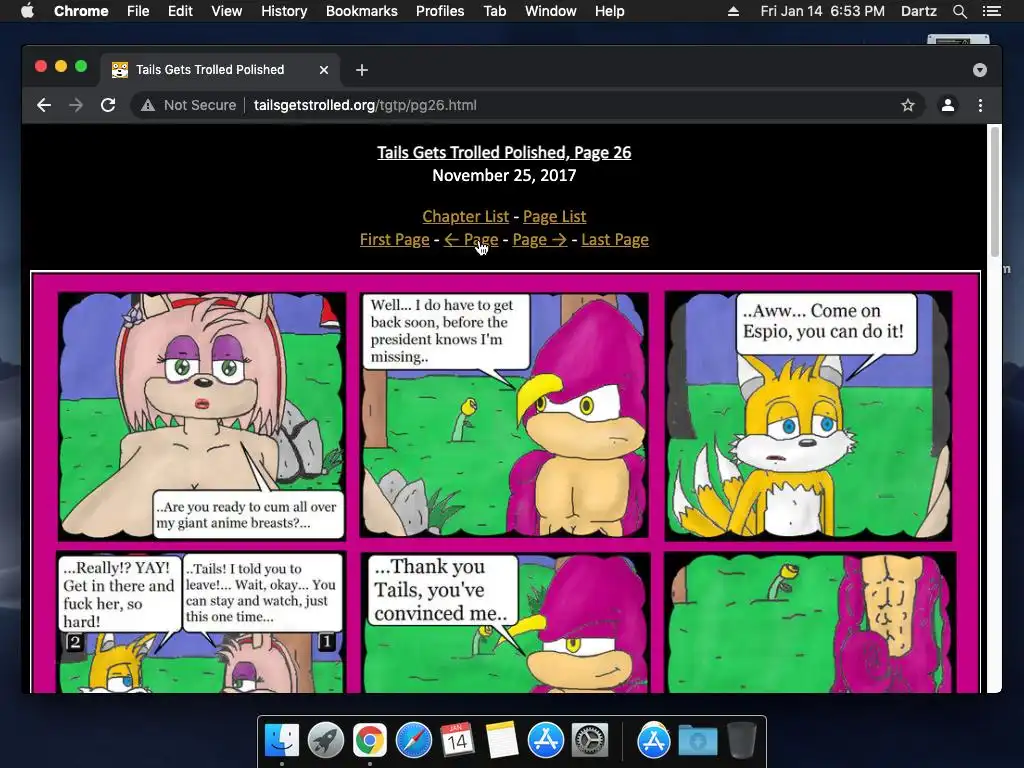The image size is (1024, 768).
Task: Click the eject icon in menu bar
Action: coord(733,11)
